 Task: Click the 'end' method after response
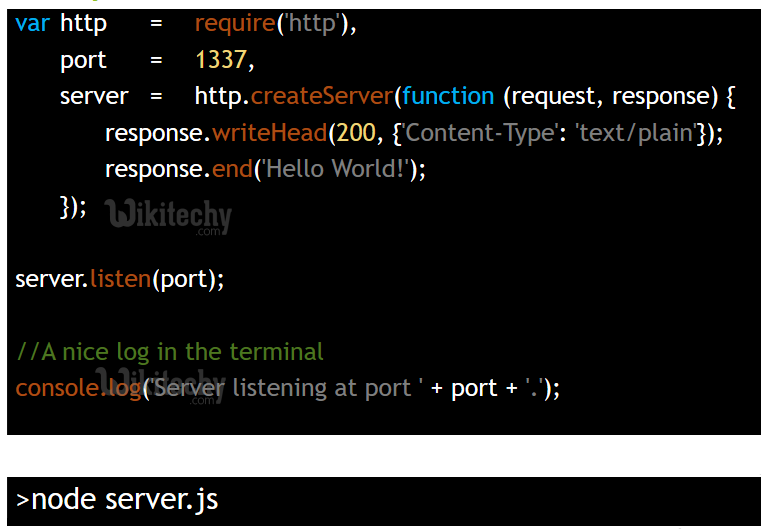(232, 169)
